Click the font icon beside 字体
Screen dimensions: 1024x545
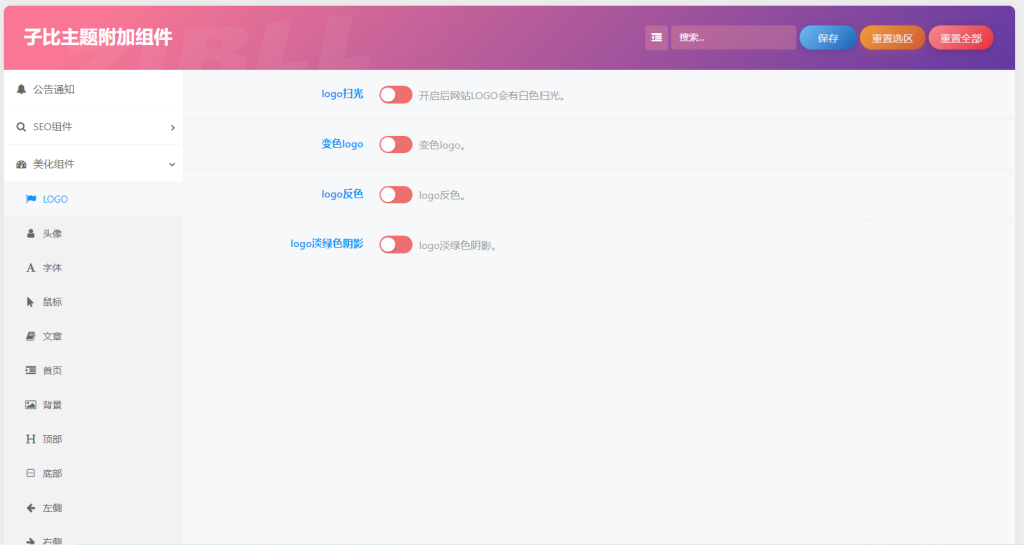click(x=31, y=268)
